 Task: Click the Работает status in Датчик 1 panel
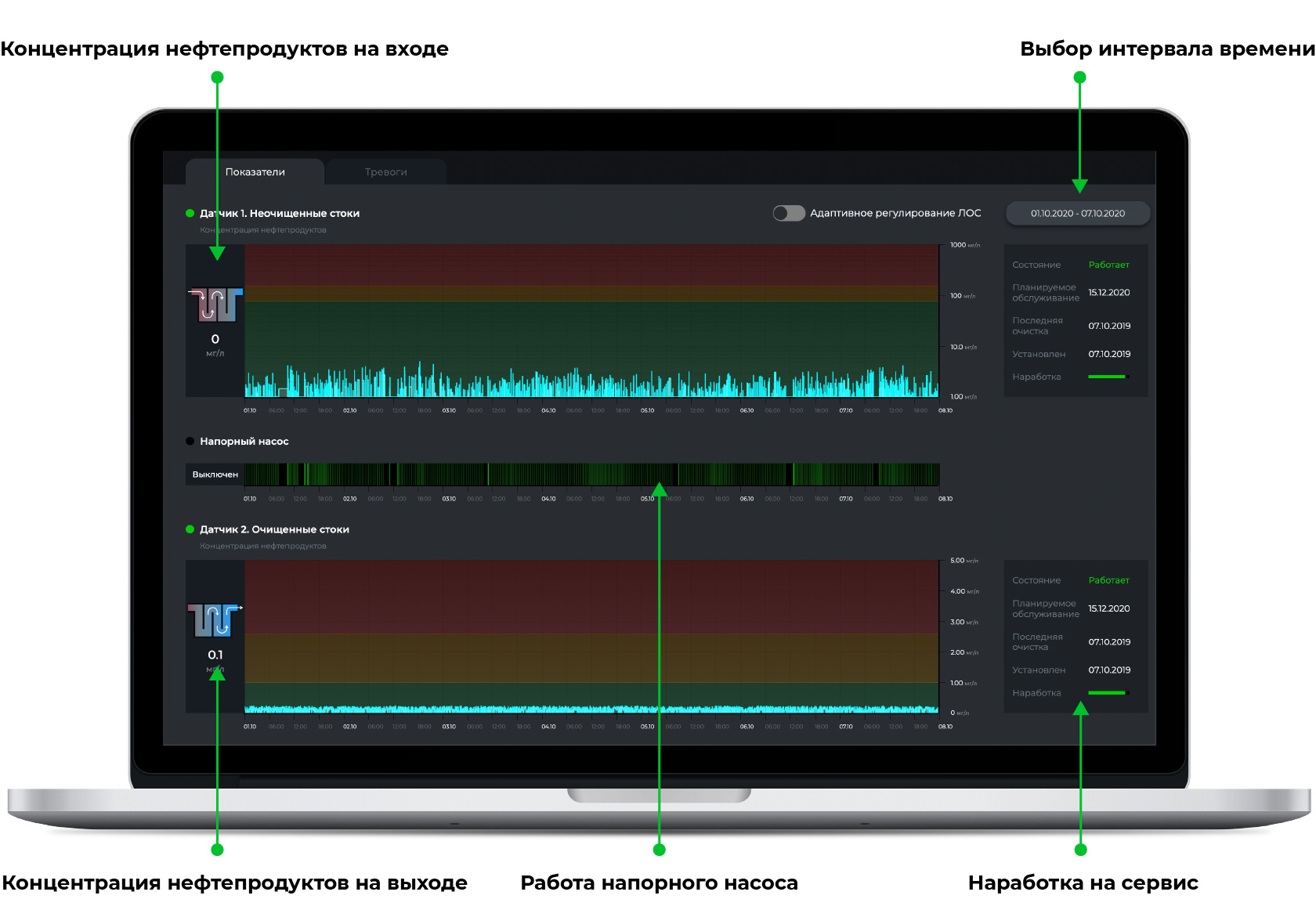(1108, 265)
